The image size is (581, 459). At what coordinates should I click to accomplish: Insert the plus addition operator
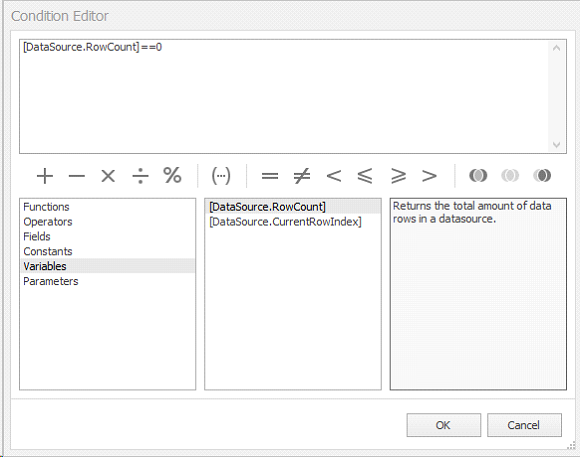(45, 176)
